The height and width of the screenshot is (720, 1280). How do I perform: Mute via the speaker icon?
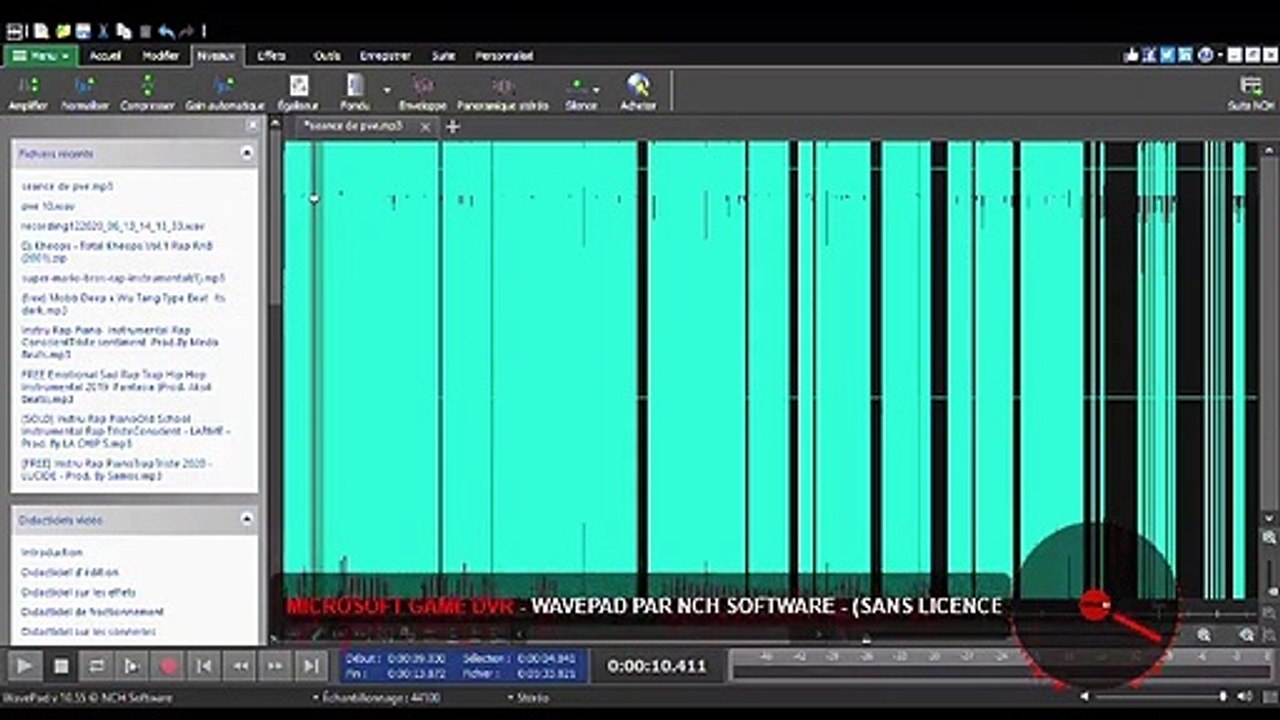pyautogui.click(x=1245, y=696)
